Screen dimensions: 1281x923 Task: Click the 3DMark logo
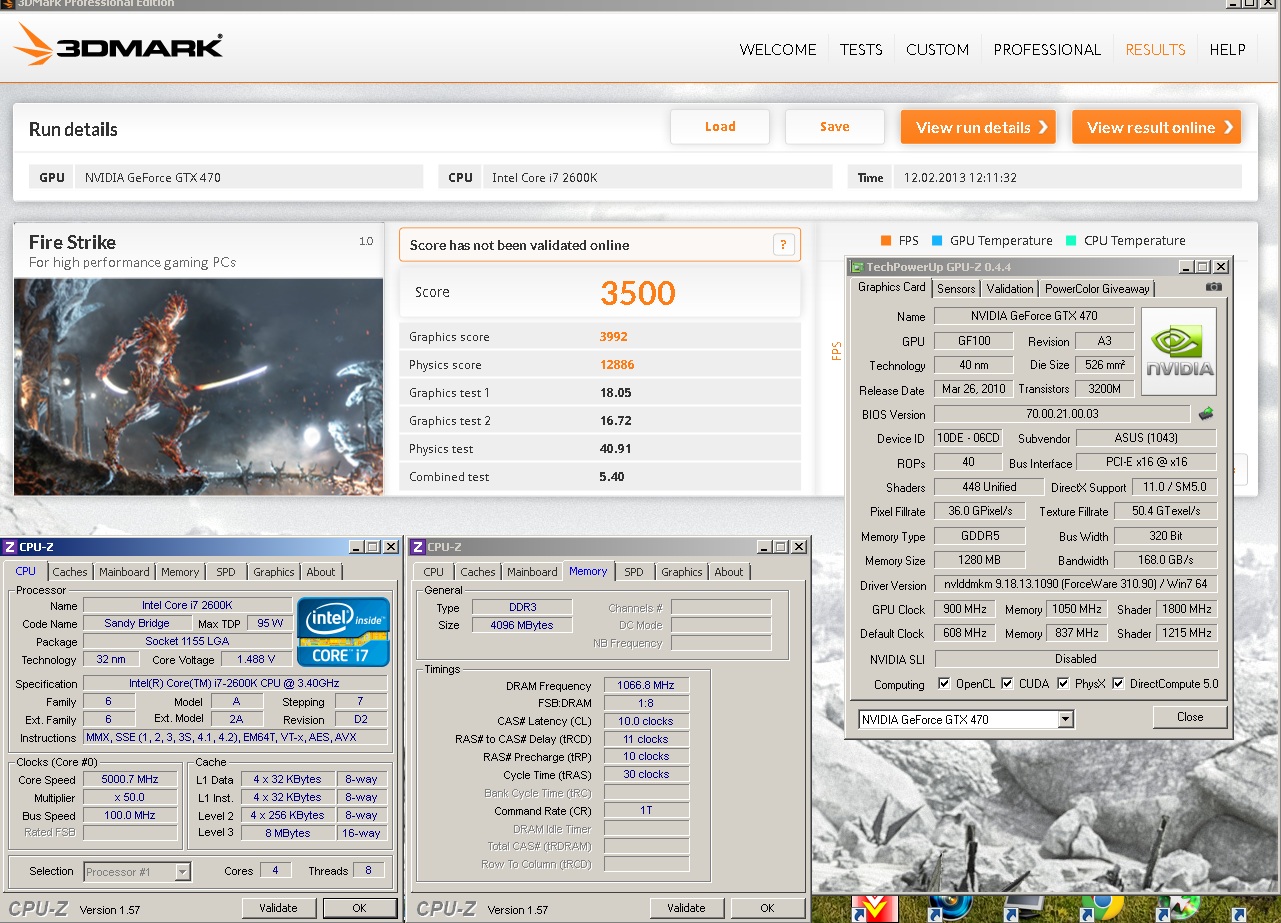(118, 48)
